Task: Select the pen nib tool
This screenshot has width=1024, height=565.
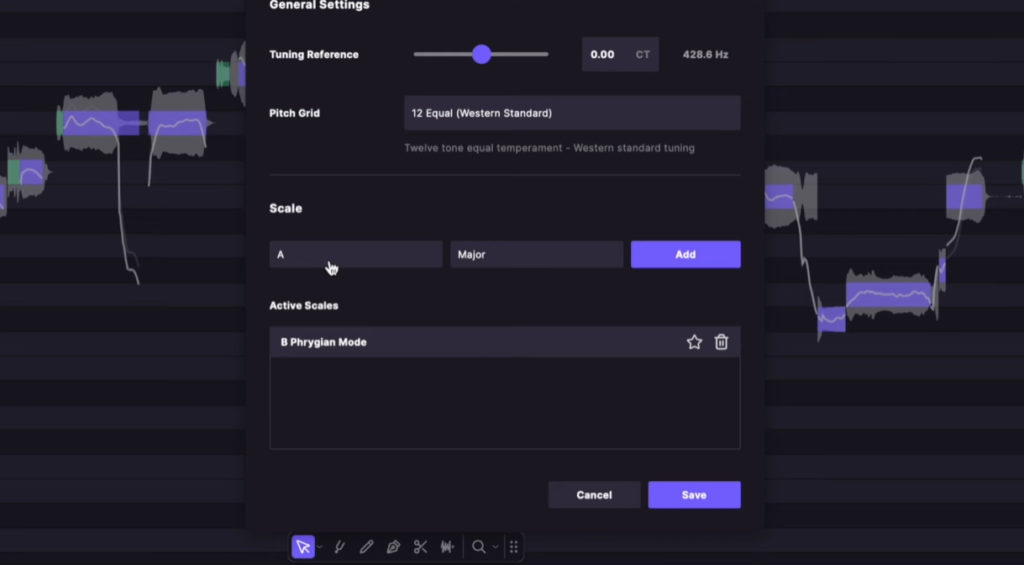Action: click(393, 547)
